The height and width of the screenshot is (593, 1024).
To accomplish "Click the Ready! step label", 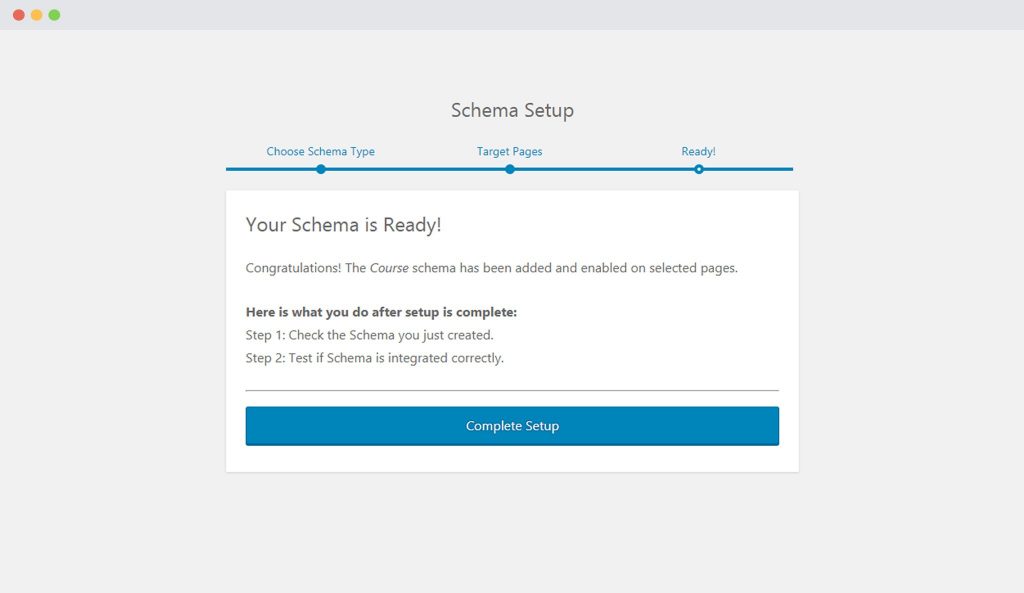I will pyautogui.click(x=698, y=152).
